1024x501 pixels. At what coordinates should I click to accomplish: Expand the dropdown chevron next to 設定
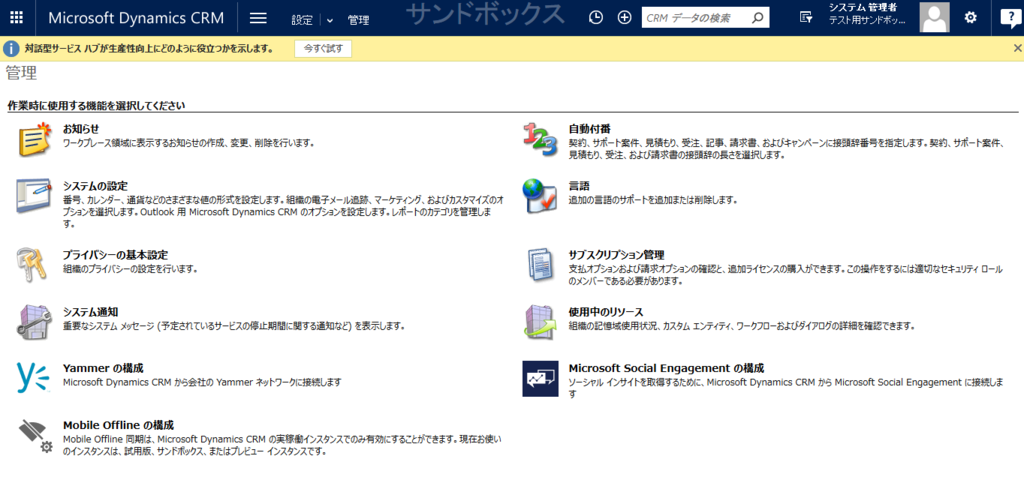(x=329, y=20)
